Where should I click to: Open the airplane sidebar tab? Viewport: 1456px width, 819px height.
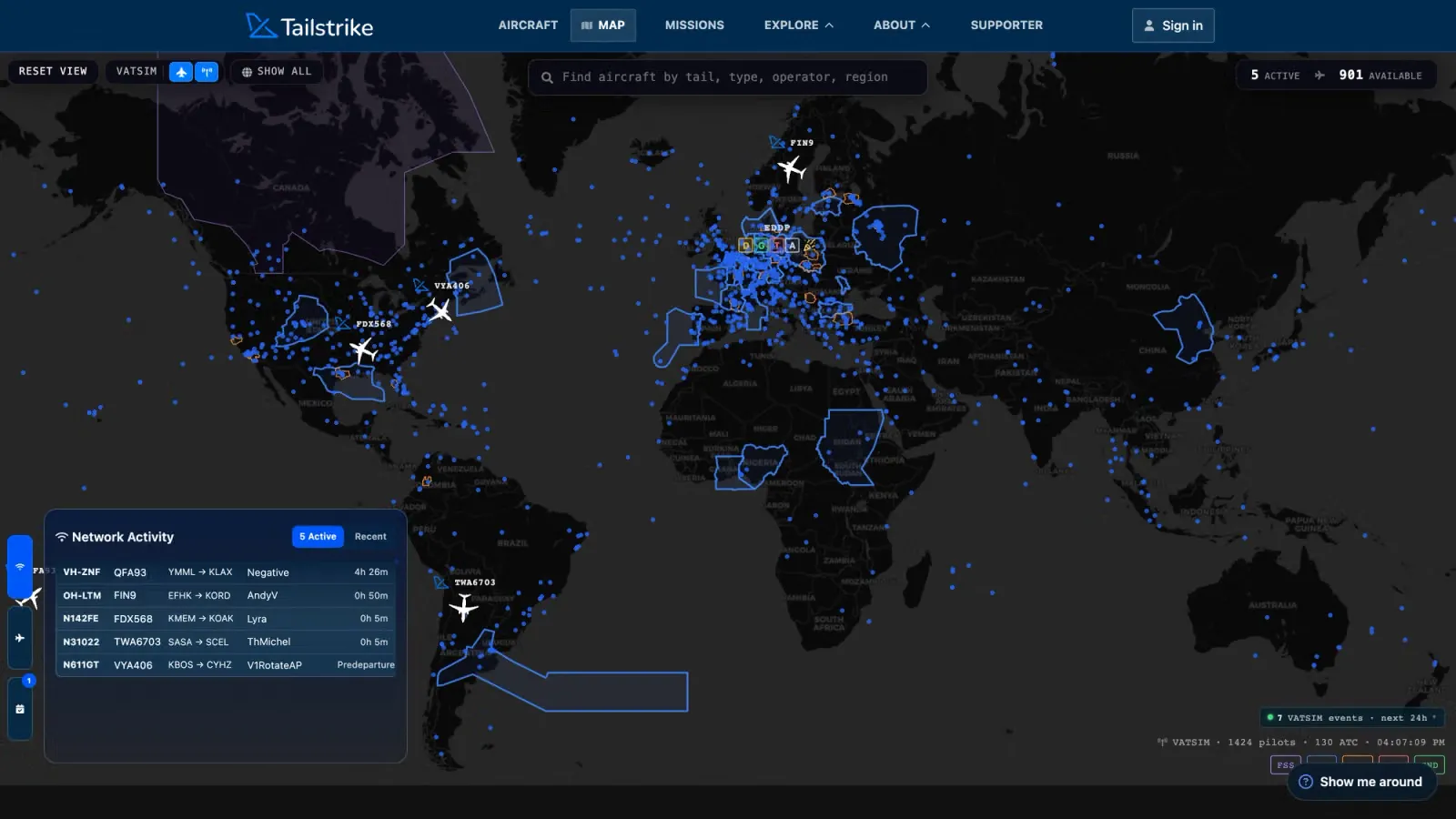click(20, 638)
